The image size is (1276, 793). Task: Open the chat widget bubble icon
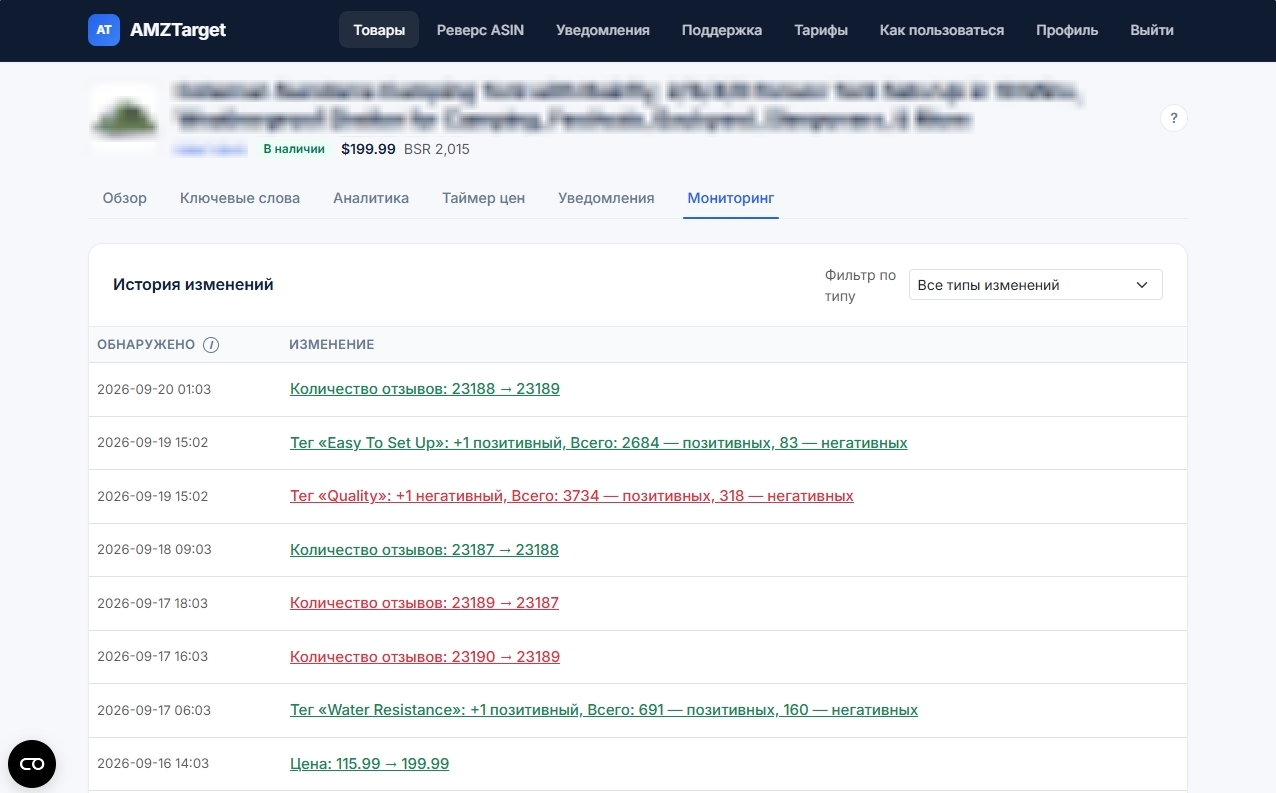point(32,764)
